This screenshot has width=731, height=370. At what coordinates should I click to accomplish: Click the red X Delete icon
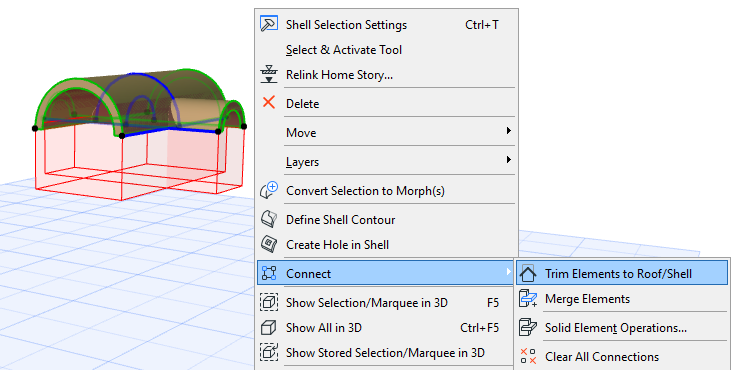point(269,103)
